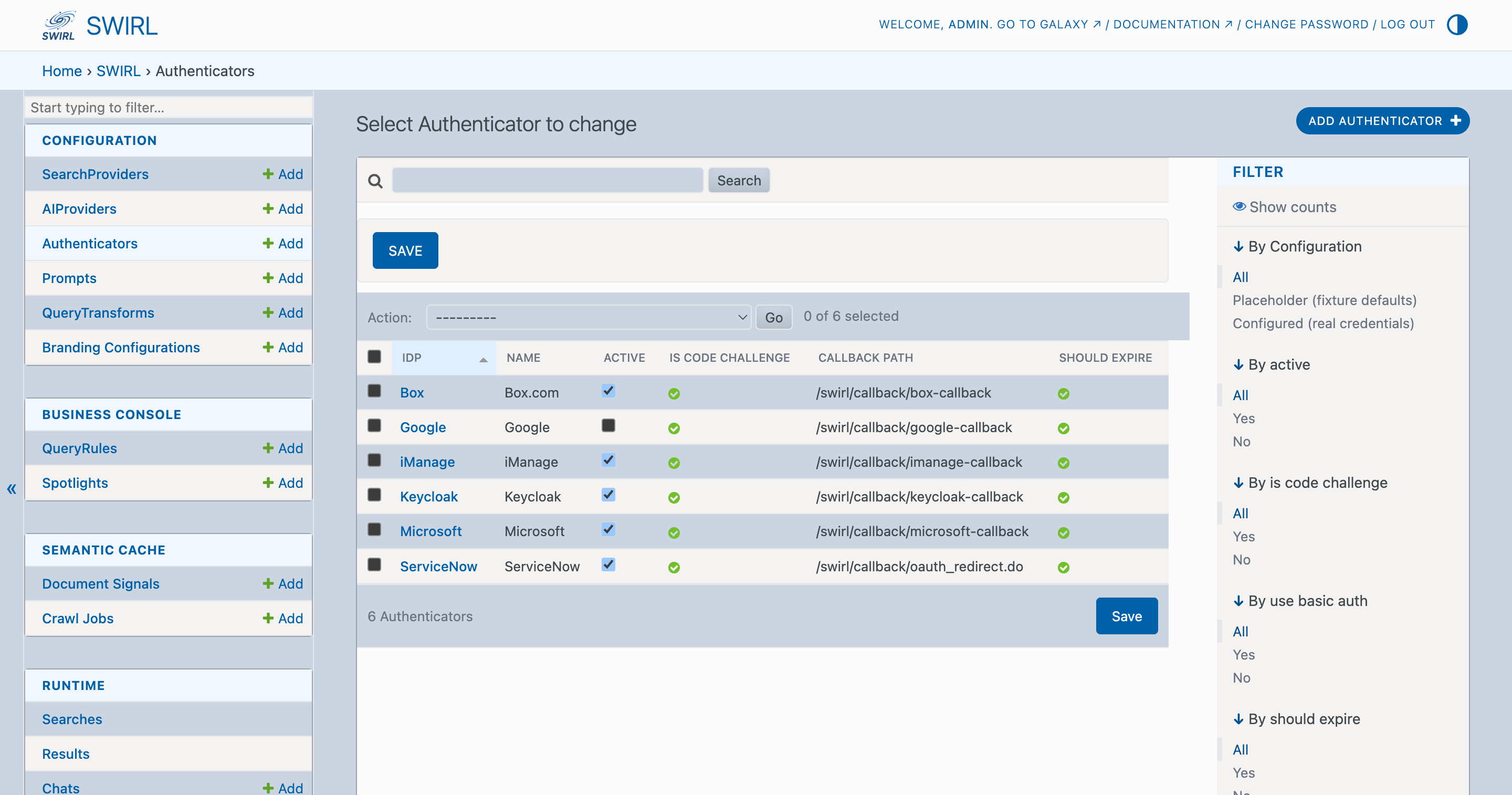Collapse the By is code challenge filter
Screen dimensions: 1512x795
point(1310,483)
